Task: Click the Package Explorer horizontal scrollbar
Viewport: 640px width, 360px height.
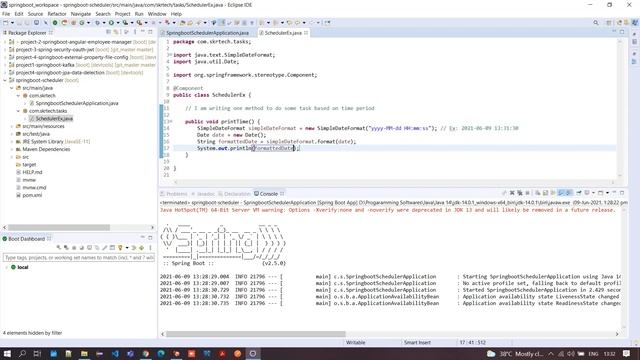Action: coord(59,227)
